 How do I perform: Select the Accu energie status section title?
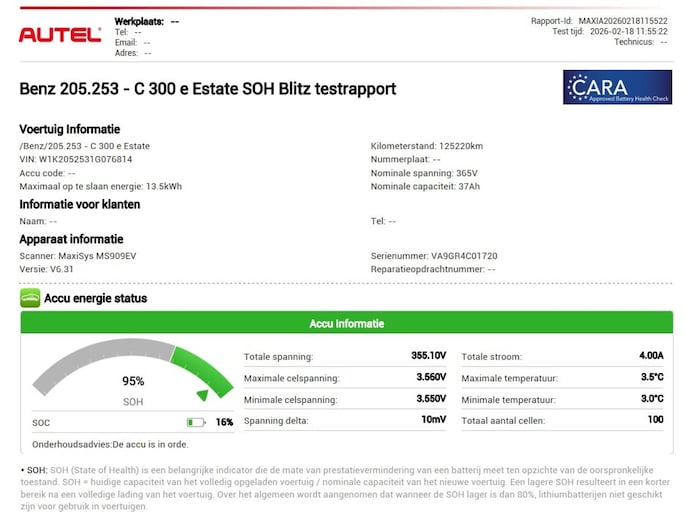point(95,298)
